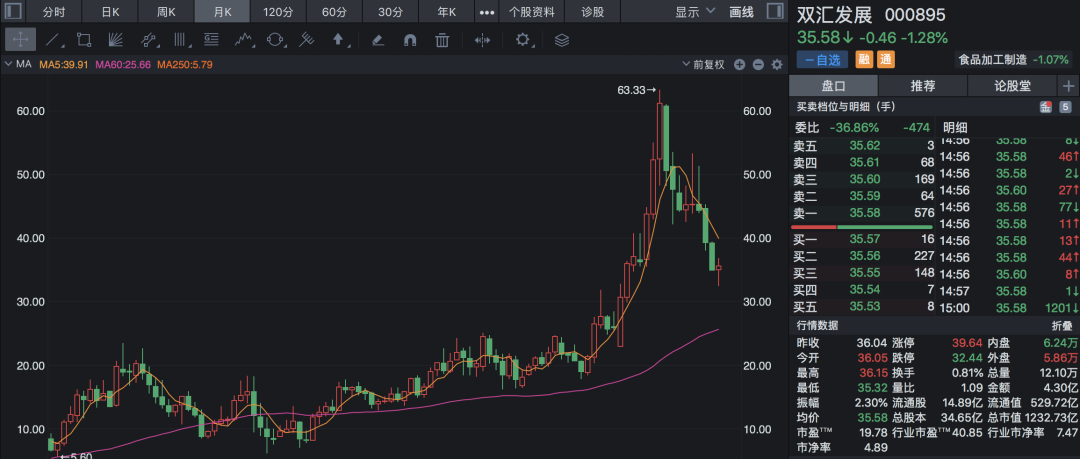Screen dimensions: 1080x459
Task: Select the up arrow marker tool
Action: click(x=339, y=40)
